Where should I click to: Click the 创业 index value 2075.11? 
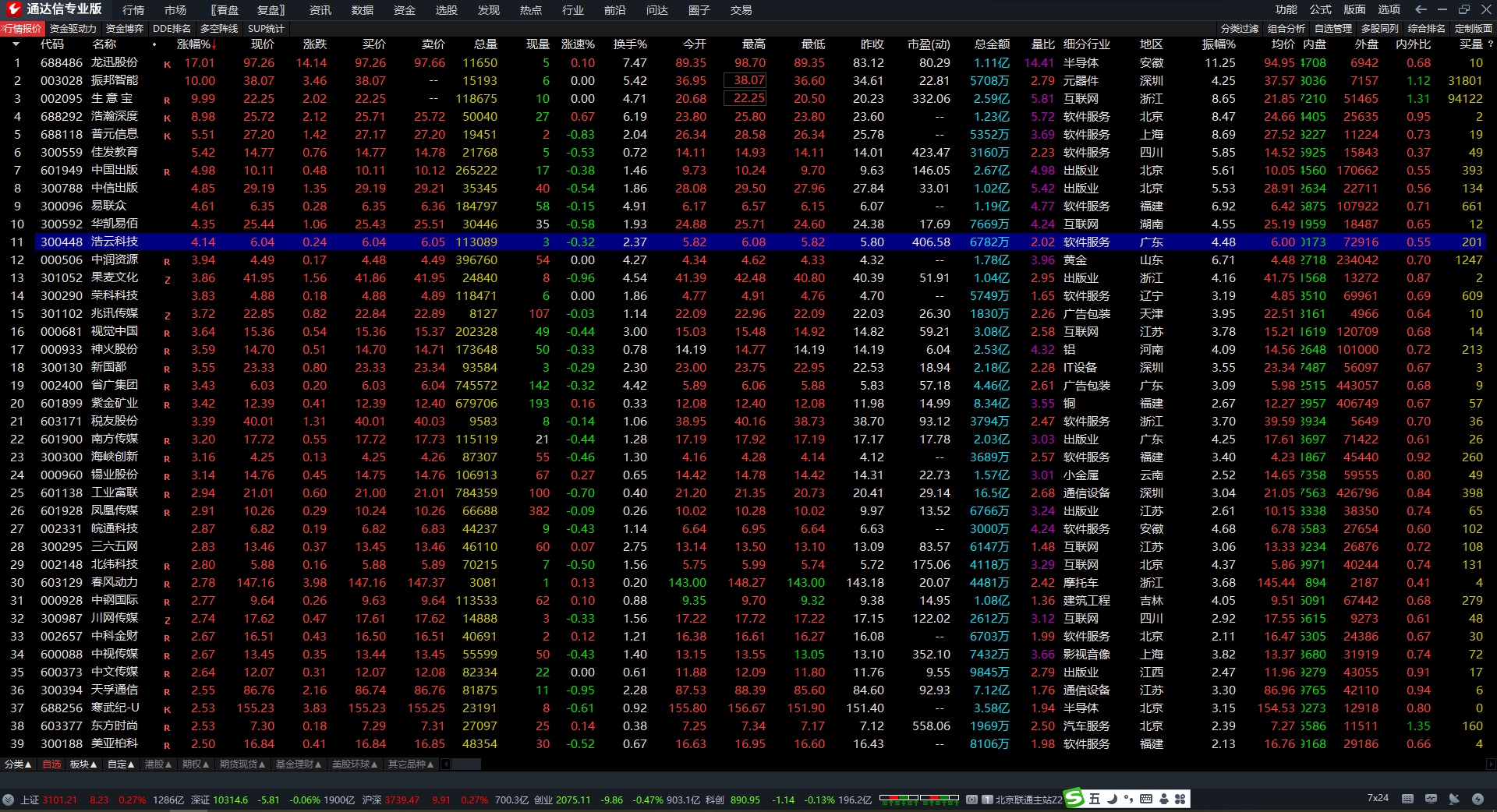point(573,800)
